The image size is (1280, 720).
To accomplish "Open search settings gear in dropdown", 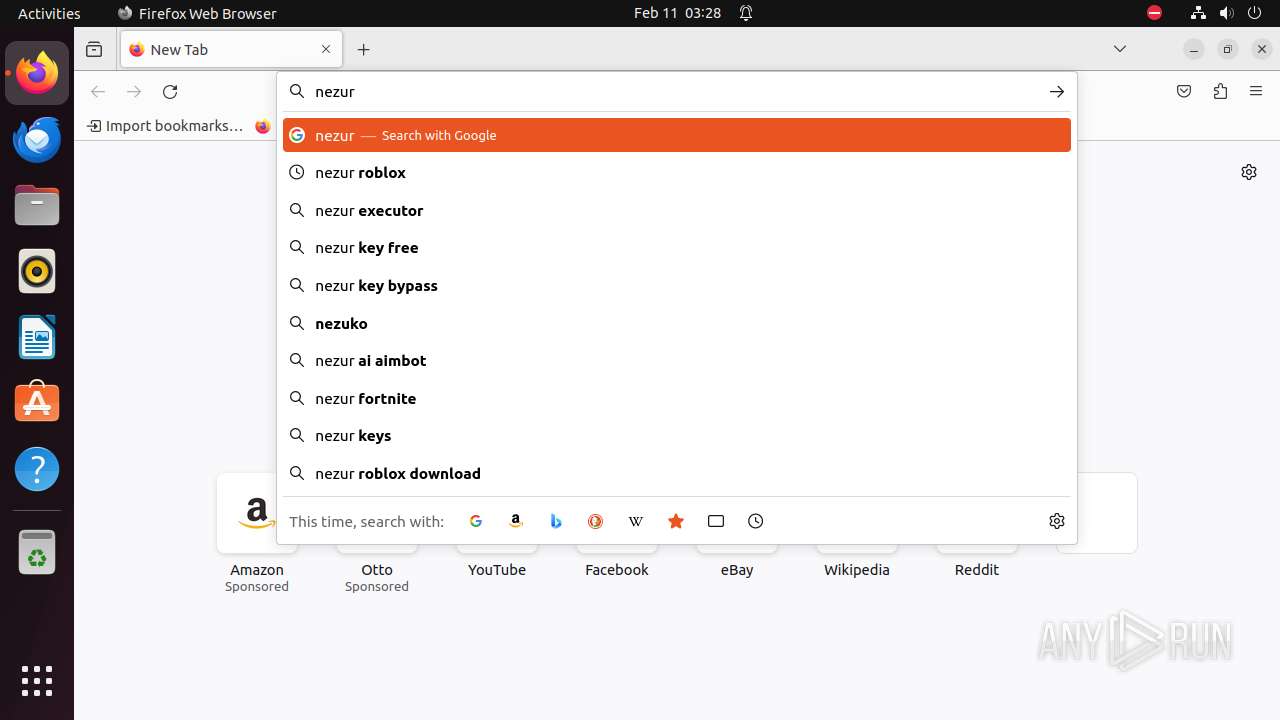I will coord(1057,521).
